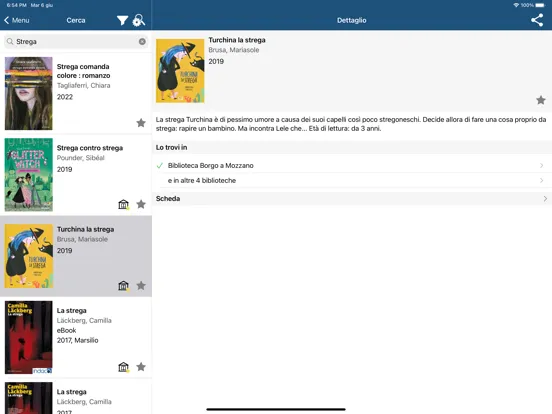Image resolution: width=552 pixels, height=414 pixels.
Task: Enlarge the detail cover image
Action: (x=180, y=71)
